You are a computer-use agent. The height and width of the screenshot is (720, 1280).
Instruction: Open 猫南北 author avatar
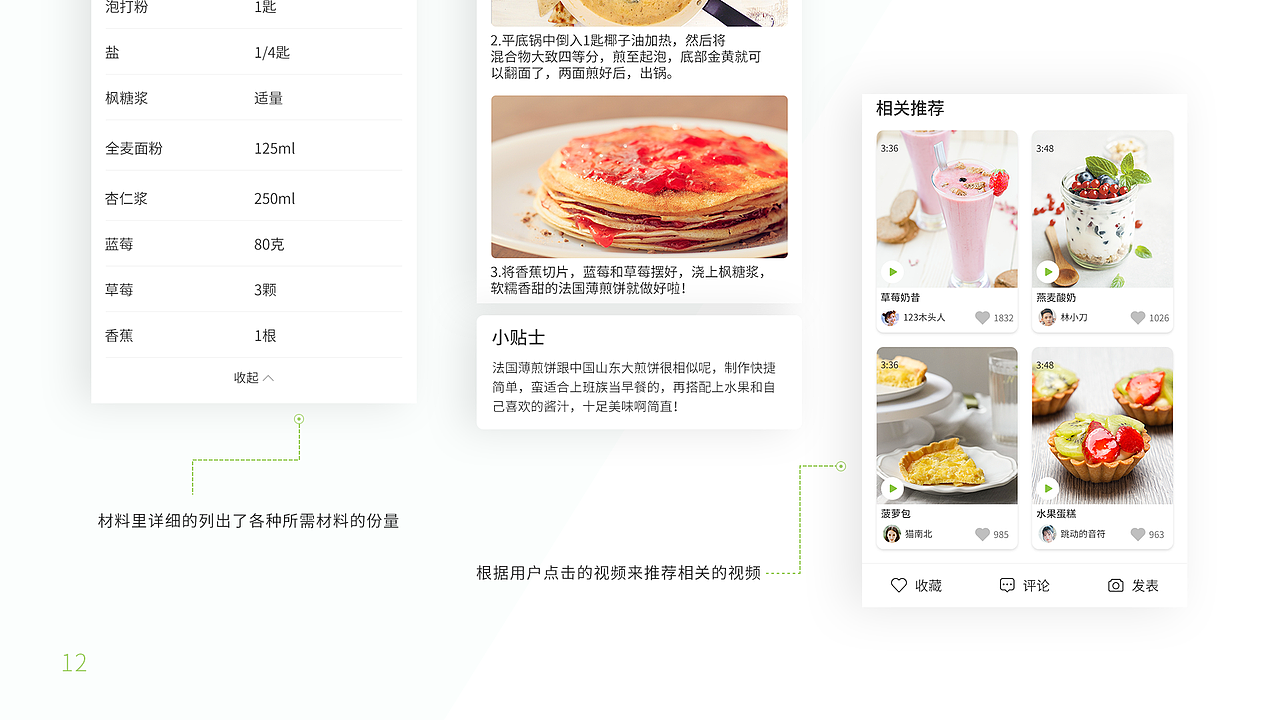(892, 534)
